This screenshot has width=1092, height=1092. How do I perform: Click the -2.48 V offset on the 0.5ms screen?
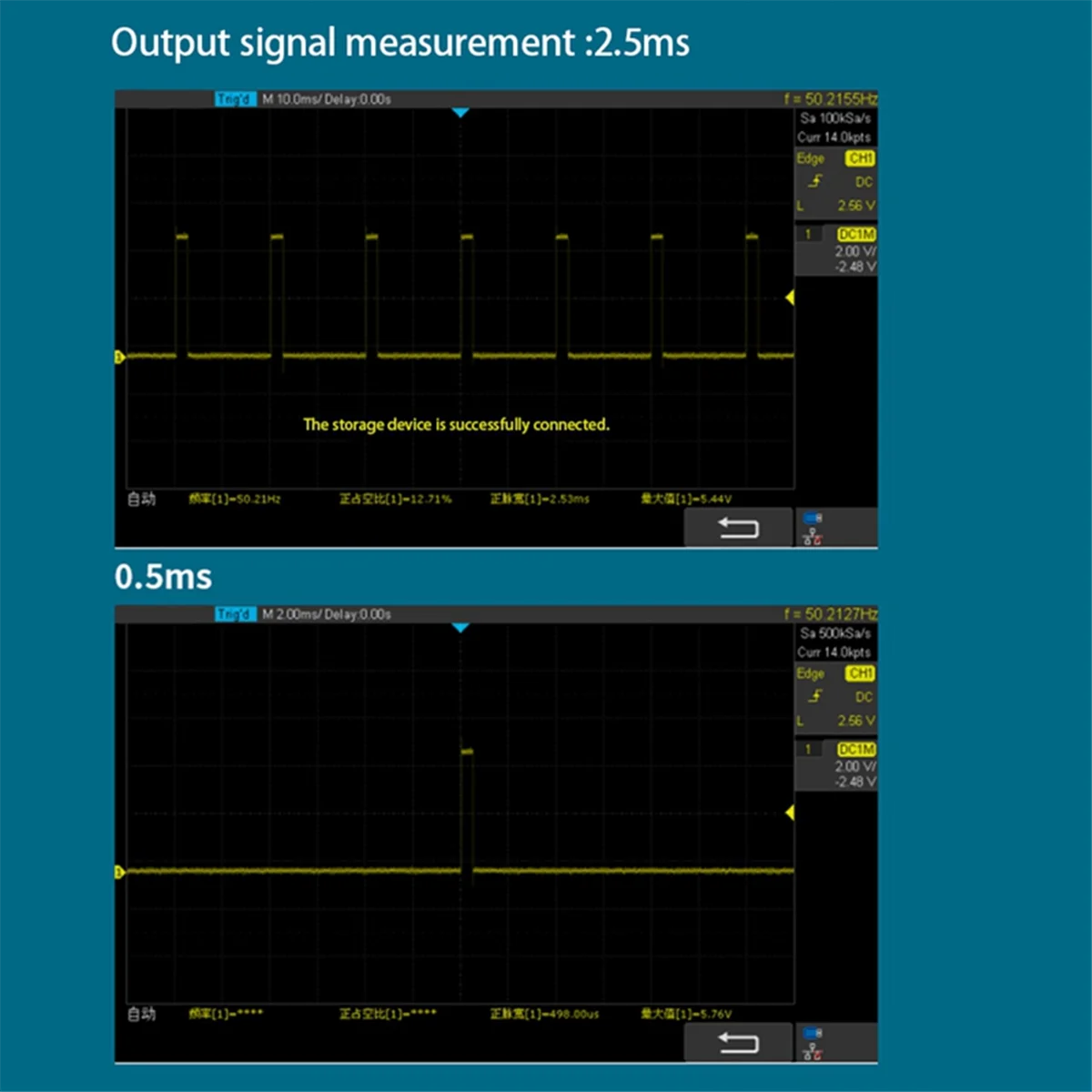point(855,782)
